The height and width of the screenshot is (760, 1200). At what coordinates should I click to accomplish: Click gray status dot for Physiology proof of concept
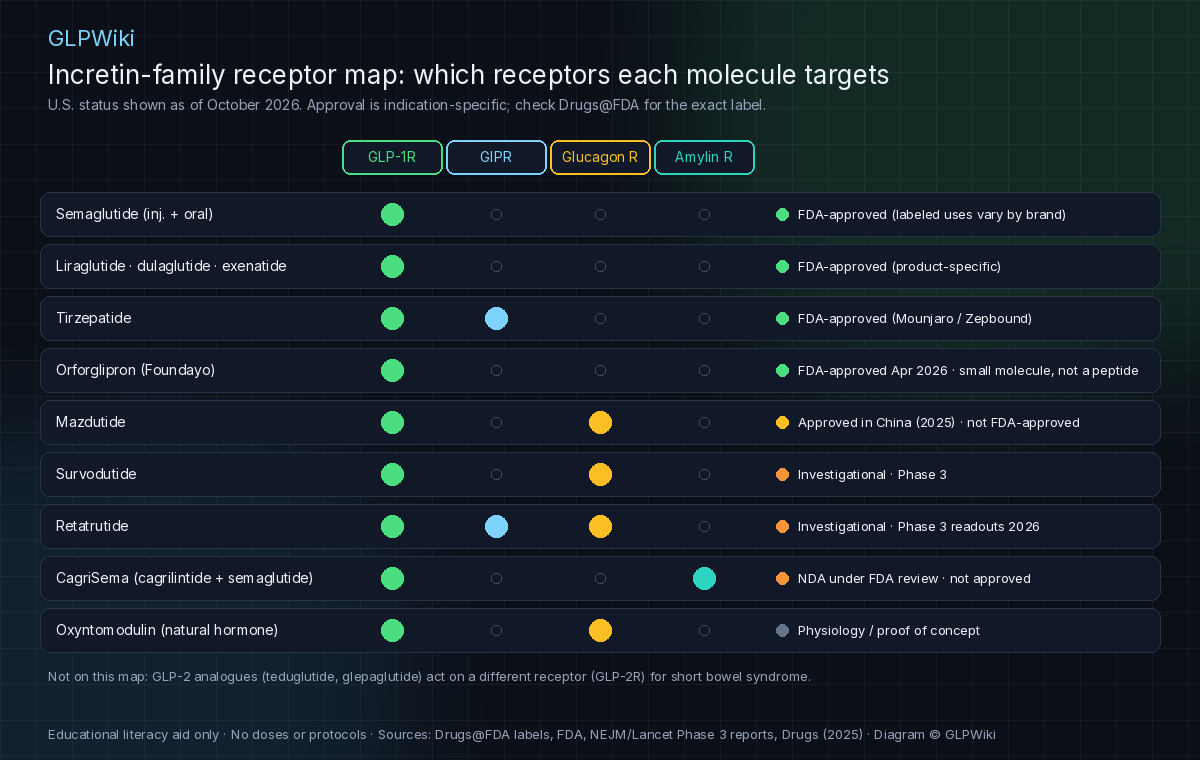(x=782, y=630)
